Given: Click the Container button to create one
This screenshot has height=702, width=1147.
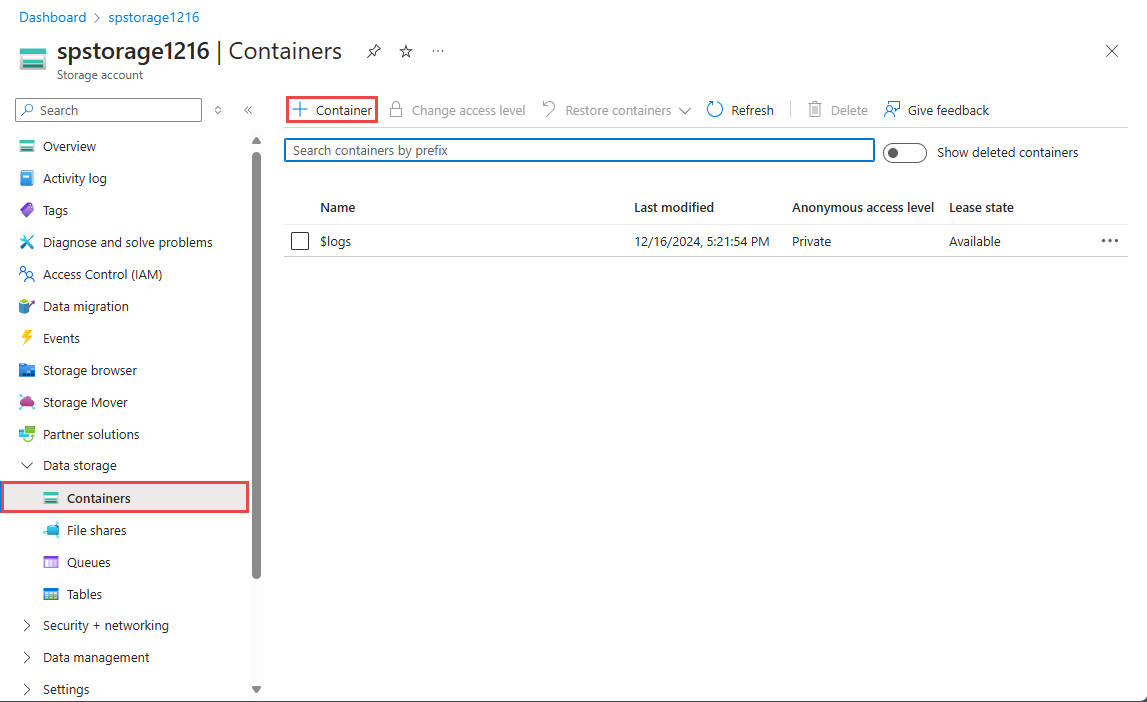Looking at the screenshot, I should click(331, 110).
